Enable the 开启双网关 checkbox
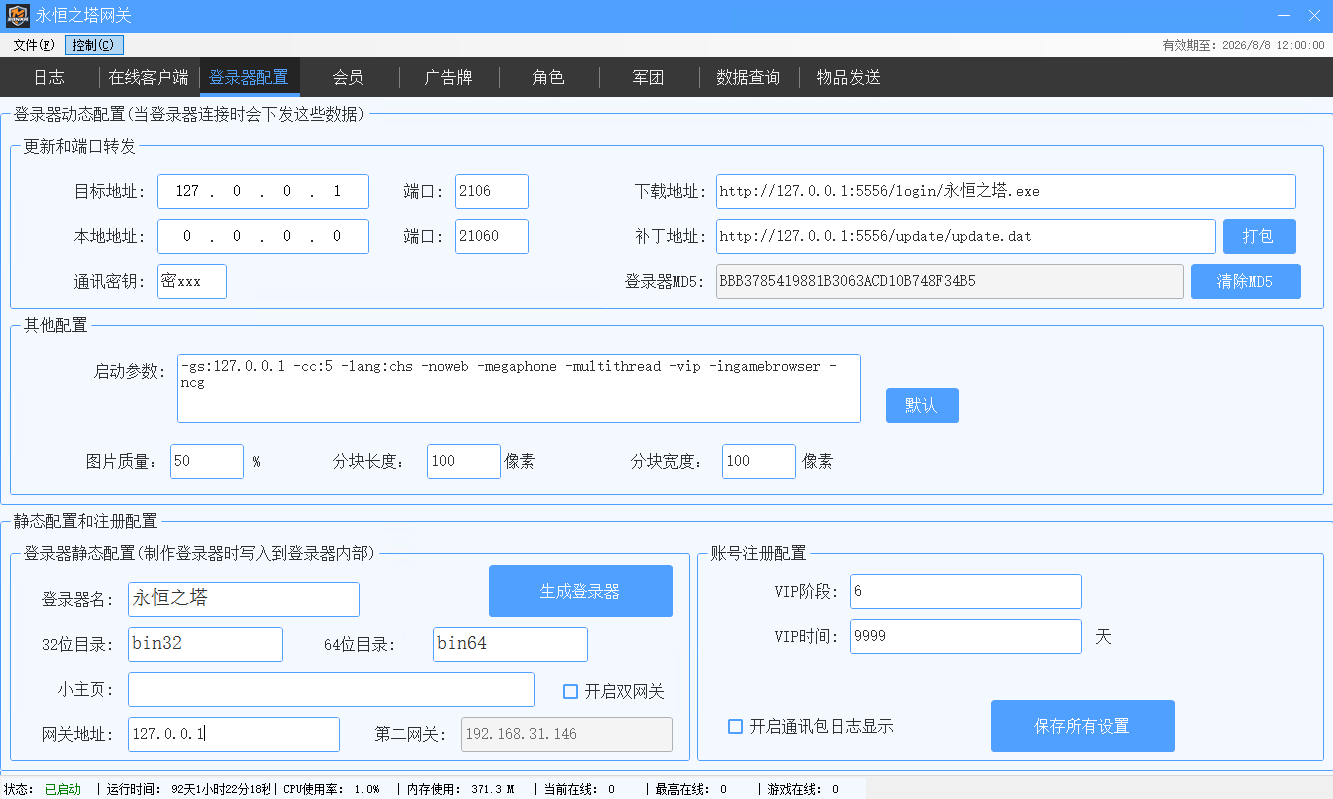Viewport: 1333px width, 799px height. coord(614,691)
